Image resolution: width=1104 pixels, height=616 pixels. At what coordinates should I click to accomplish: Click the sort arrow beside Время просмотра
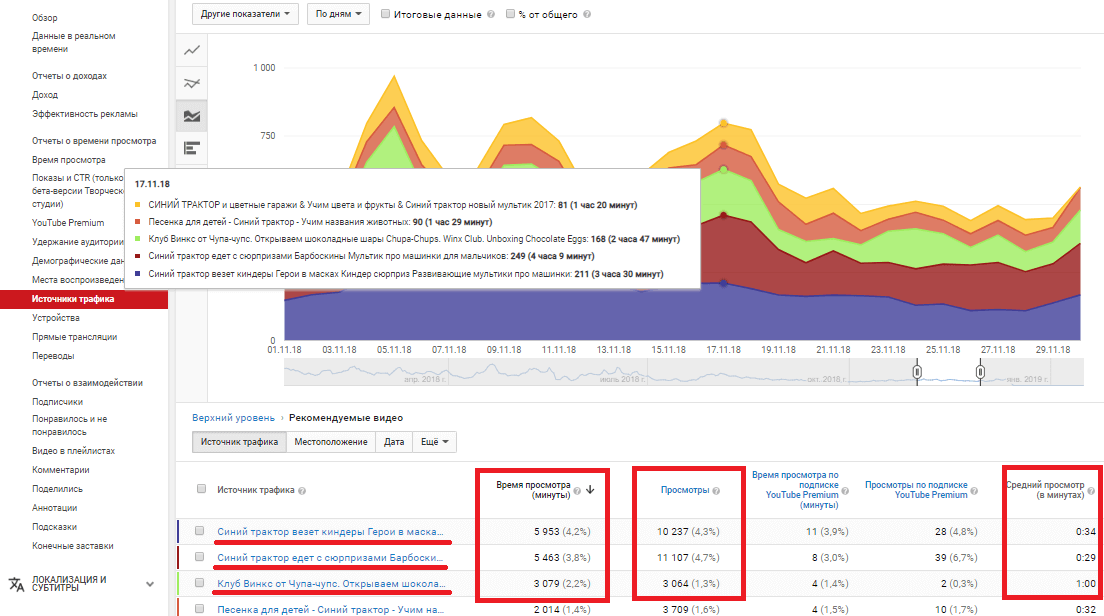[590, 490]
